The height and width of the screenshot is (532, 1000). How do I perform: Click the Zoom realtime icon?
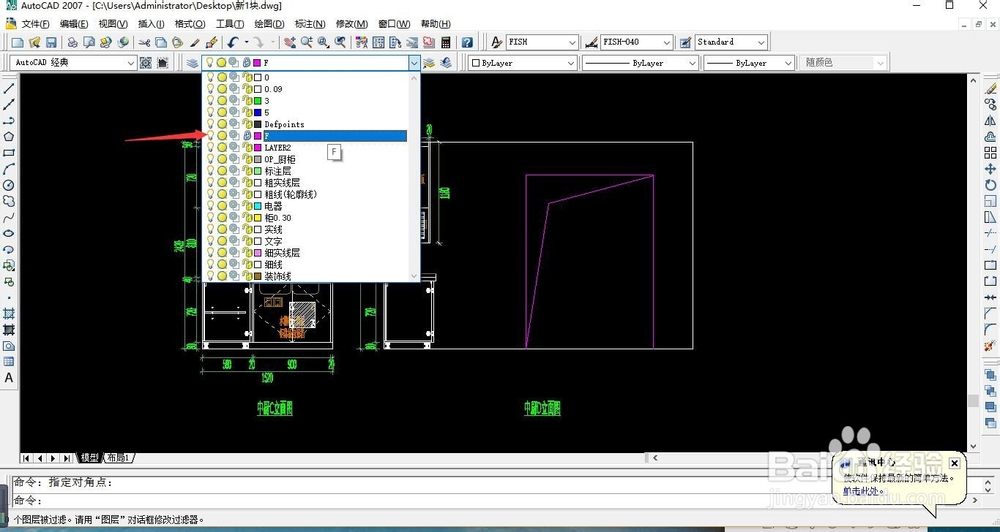pyautogui.click(x=307, y=42)
